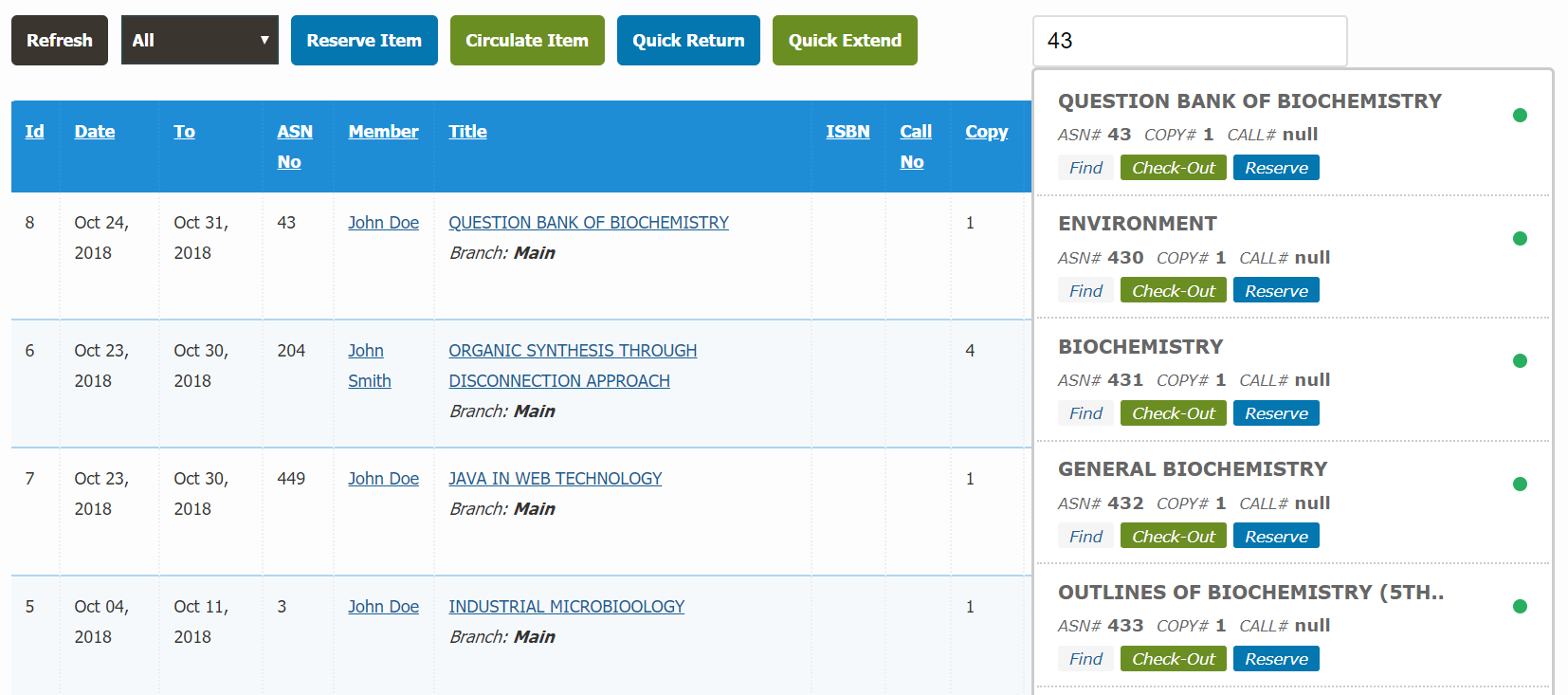Click Find for ASN 43 search result
Image resolution: width=1568 pixels, height=695 pixels.
coord(1085,168)
